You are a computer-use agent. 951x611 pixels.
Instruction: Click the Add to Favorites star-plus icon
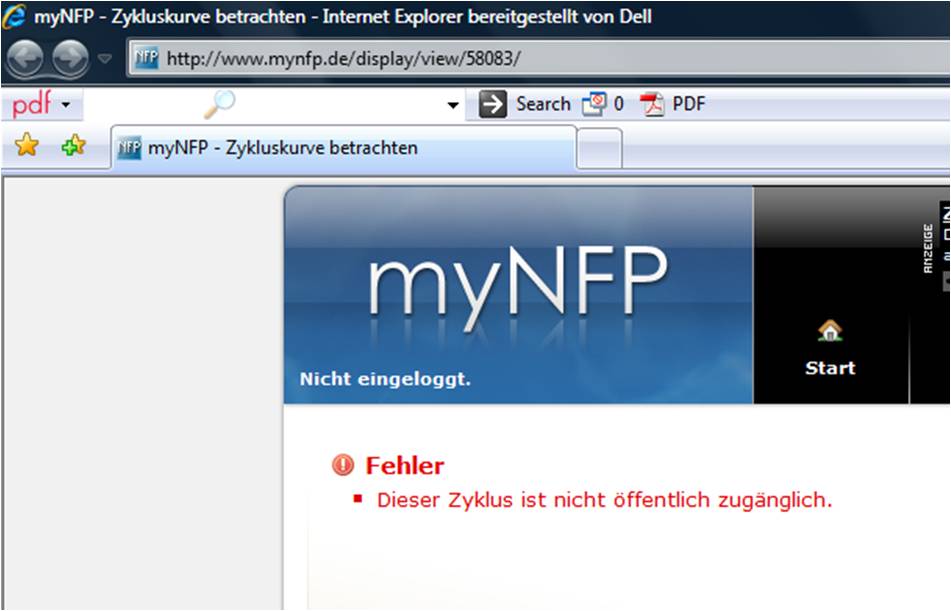pyautogui.click(x=73, y=147)
